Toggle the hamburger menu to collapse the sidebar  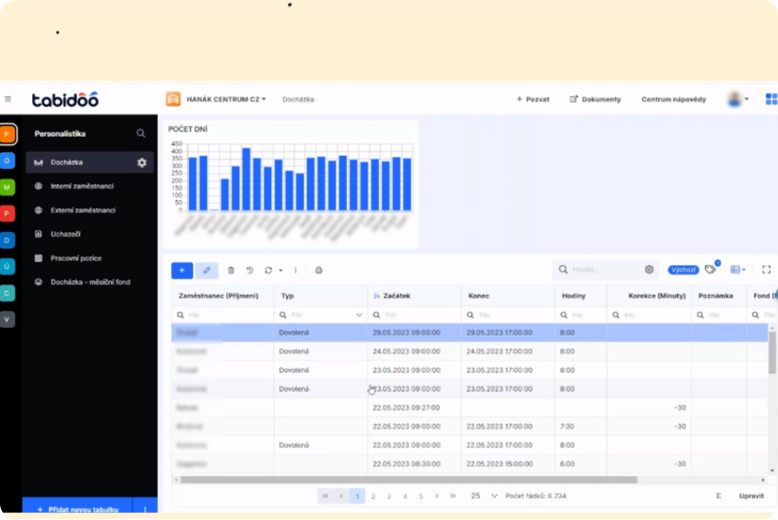click(8, 99)
